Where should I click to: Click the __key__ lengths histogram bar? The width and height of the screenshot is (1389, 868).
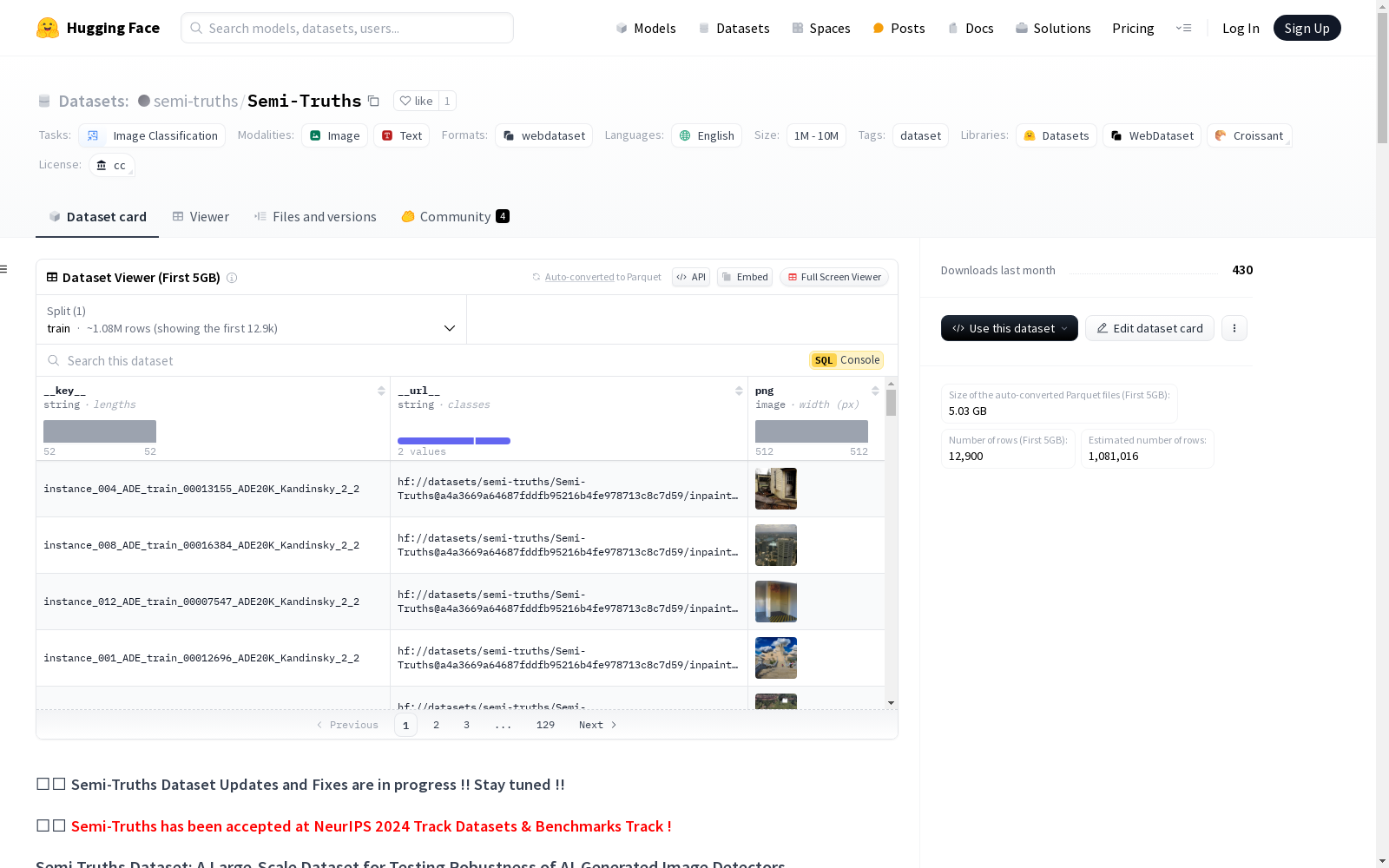[100, 431]
